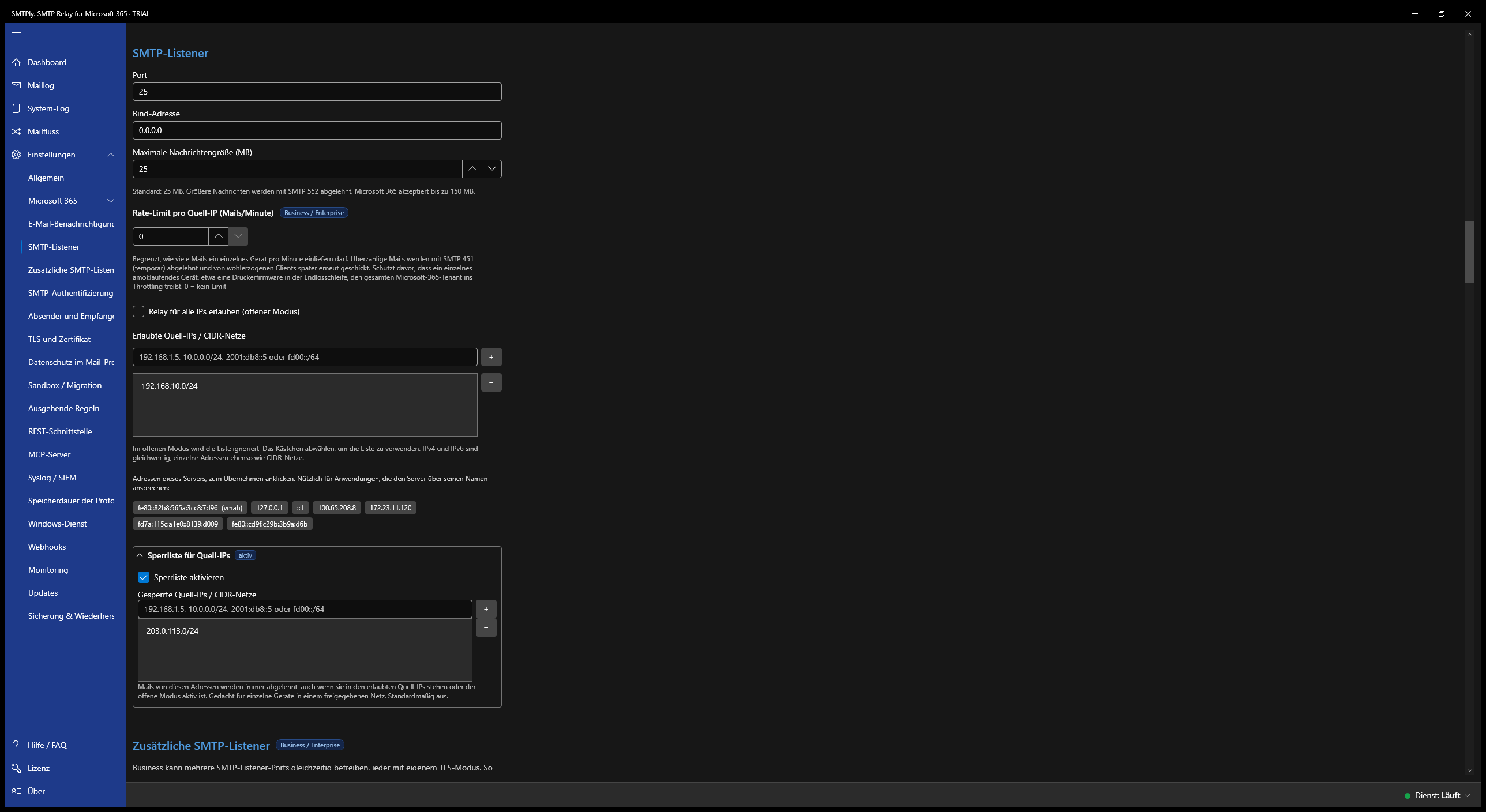Decrease Maximale Nachrichtengröße with down arrow
Image resolution: width=1486 pixels, height=812 pixels.
pyautogui.click(x=491, y=169)
